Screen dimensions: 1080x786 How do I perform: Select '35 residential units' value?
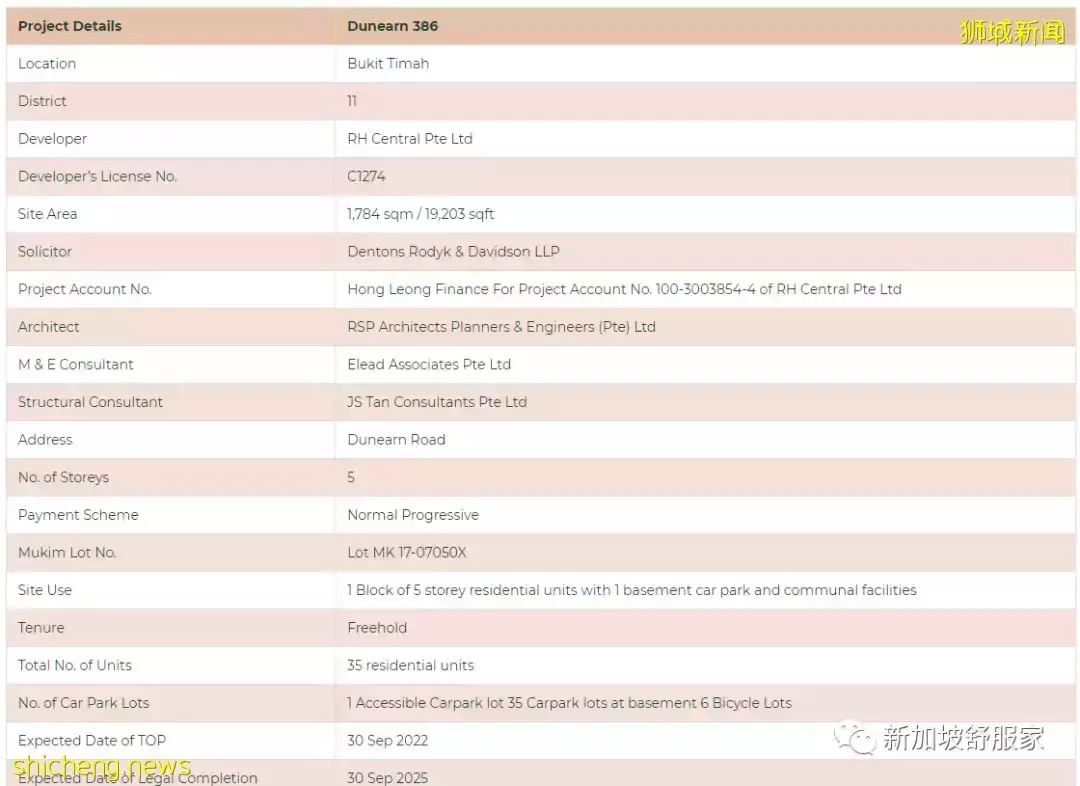coord(411,665)
